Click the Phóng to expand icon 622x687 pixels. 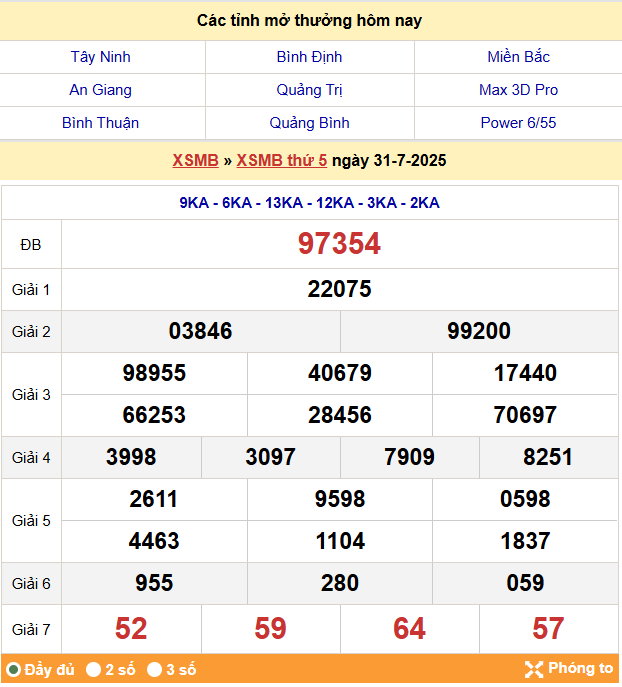click(x=534, y=669)
